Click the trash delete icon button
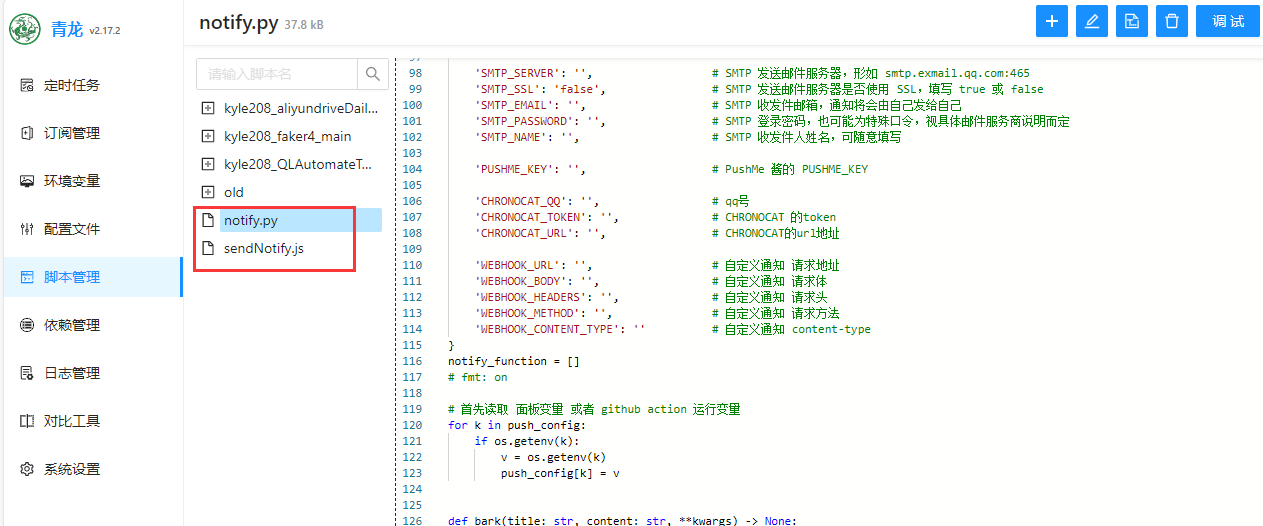 1171,21
